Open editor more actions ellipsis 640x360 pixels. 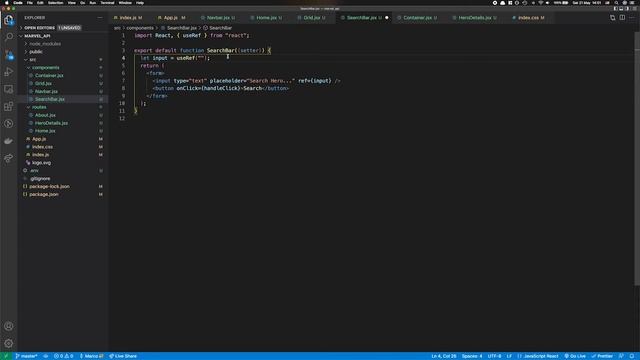click(x=632, y=18)
